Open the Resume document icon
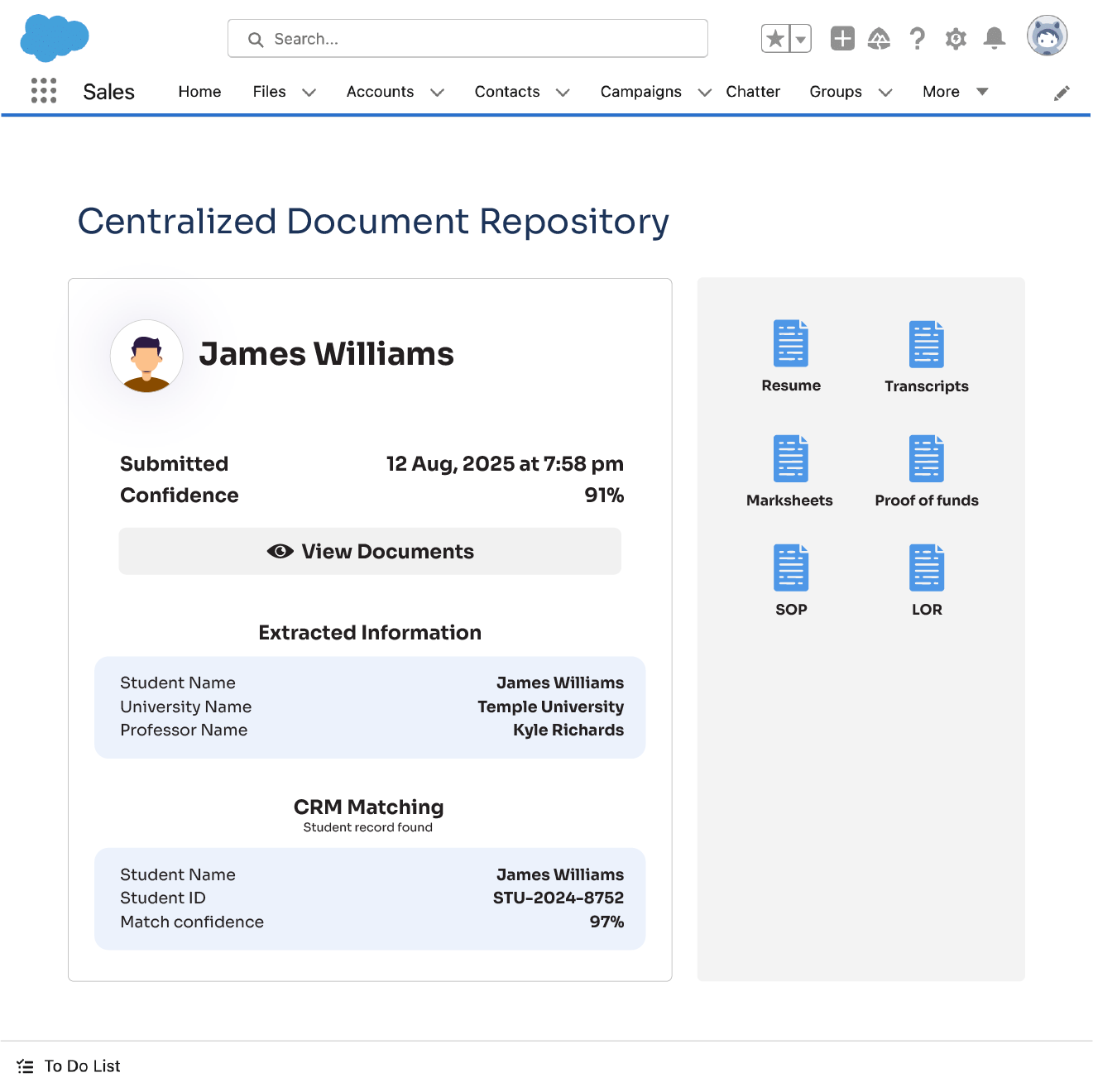Viewport: 1093px width, 1092px height. tap(791, 343)
